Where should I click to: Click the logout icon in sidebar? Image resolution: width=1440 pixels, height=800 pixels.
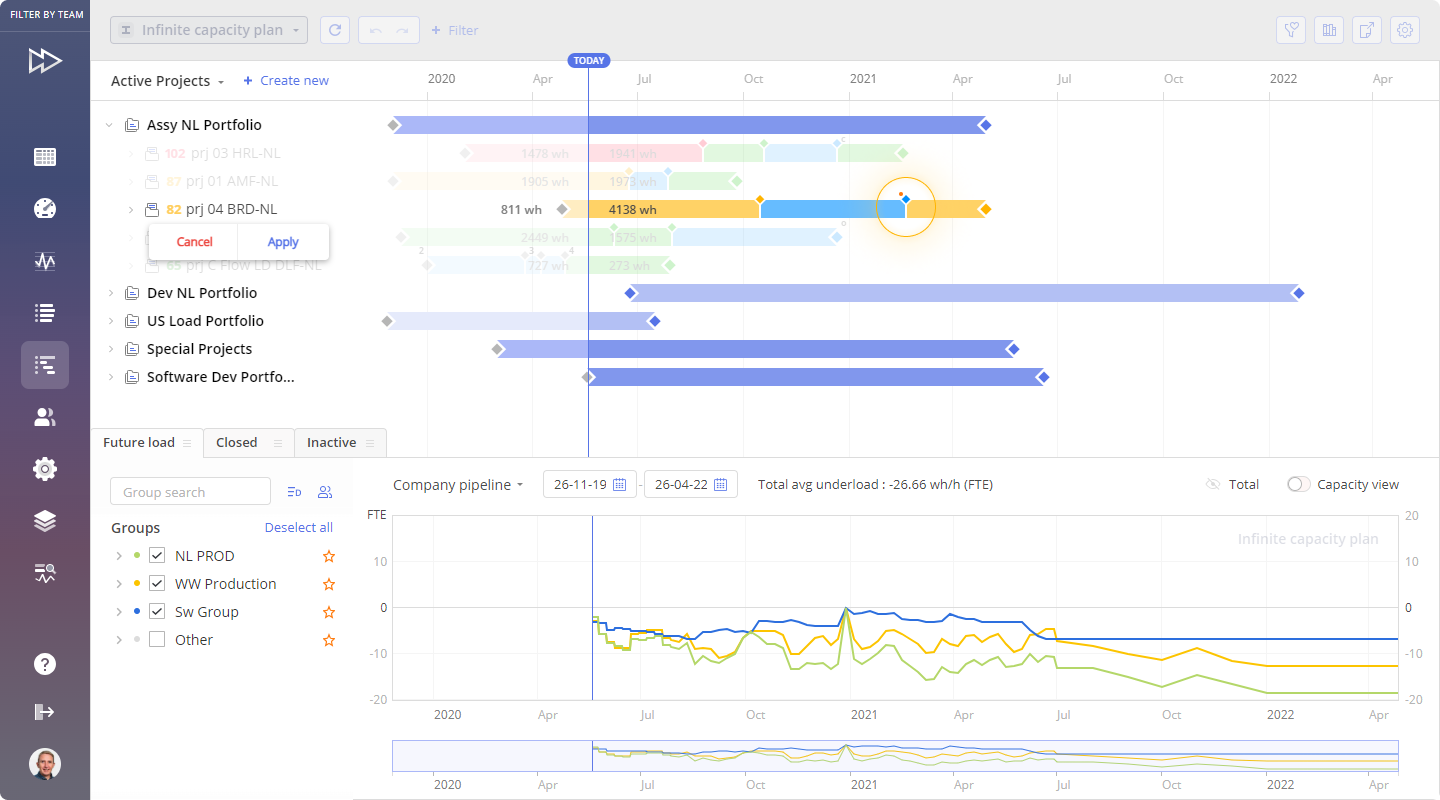(44, 712)
